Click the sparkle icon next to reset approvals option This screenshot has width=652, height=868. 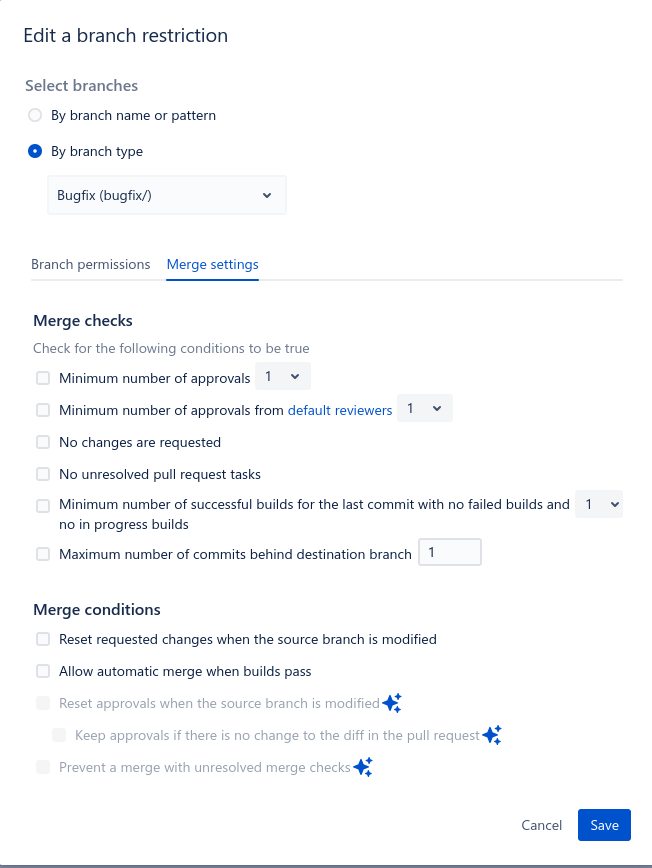pos(392,703)
